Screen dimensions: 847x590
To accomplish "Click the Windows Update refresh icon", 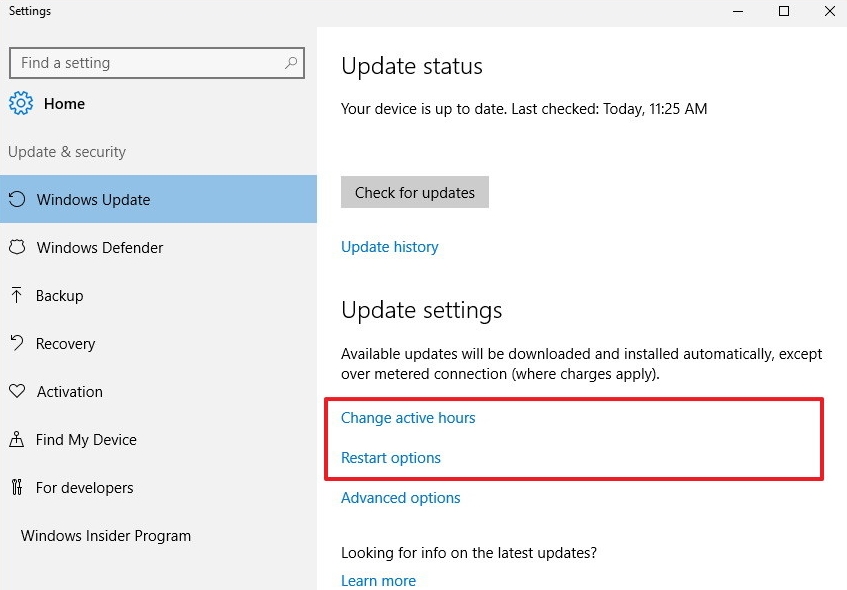I will coord(16,199).
